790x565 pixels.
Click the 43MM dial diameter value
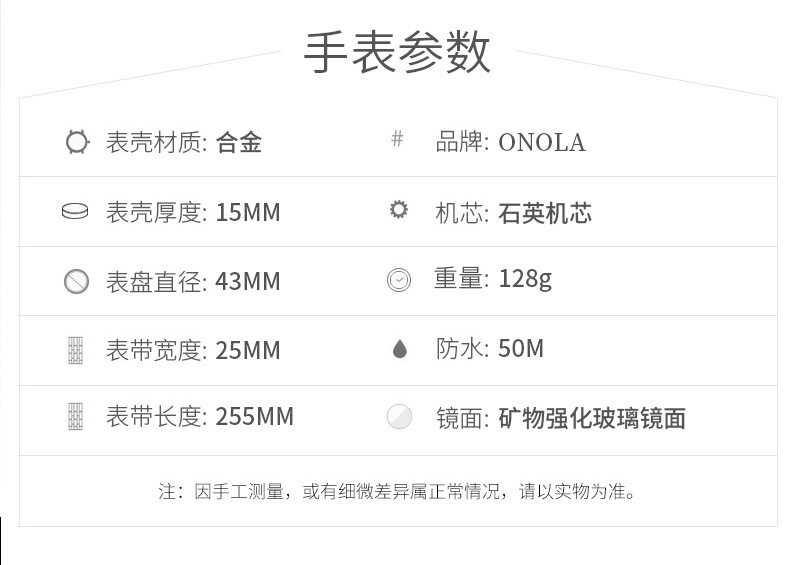248,282
